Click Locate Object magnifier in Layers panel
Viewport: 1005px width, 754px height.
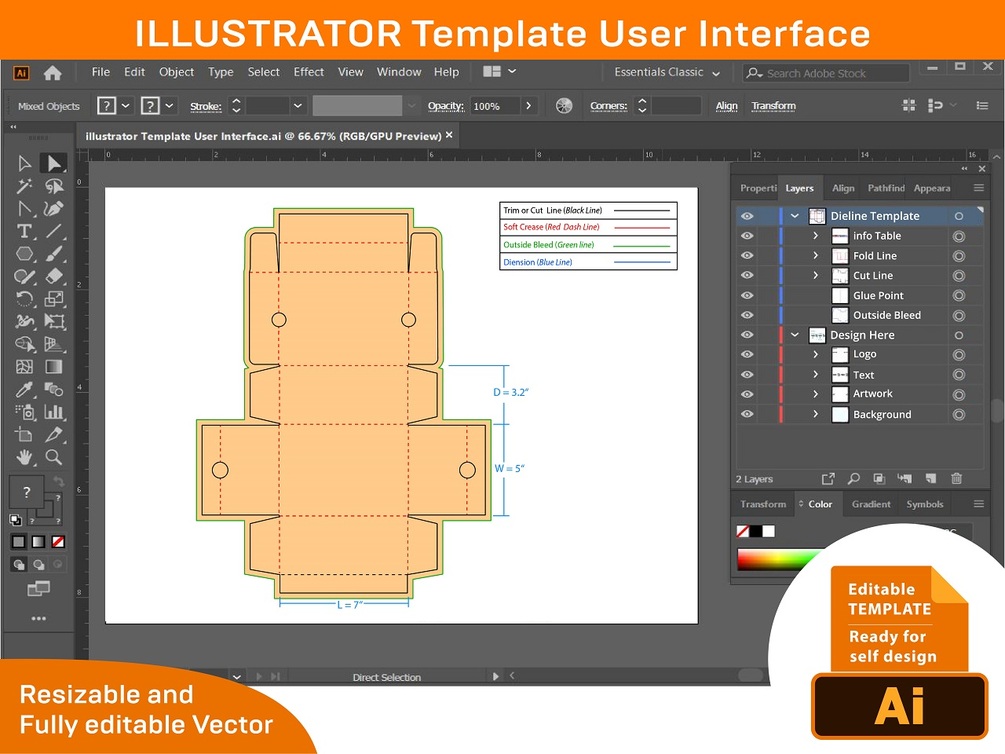tap(854, 478)
